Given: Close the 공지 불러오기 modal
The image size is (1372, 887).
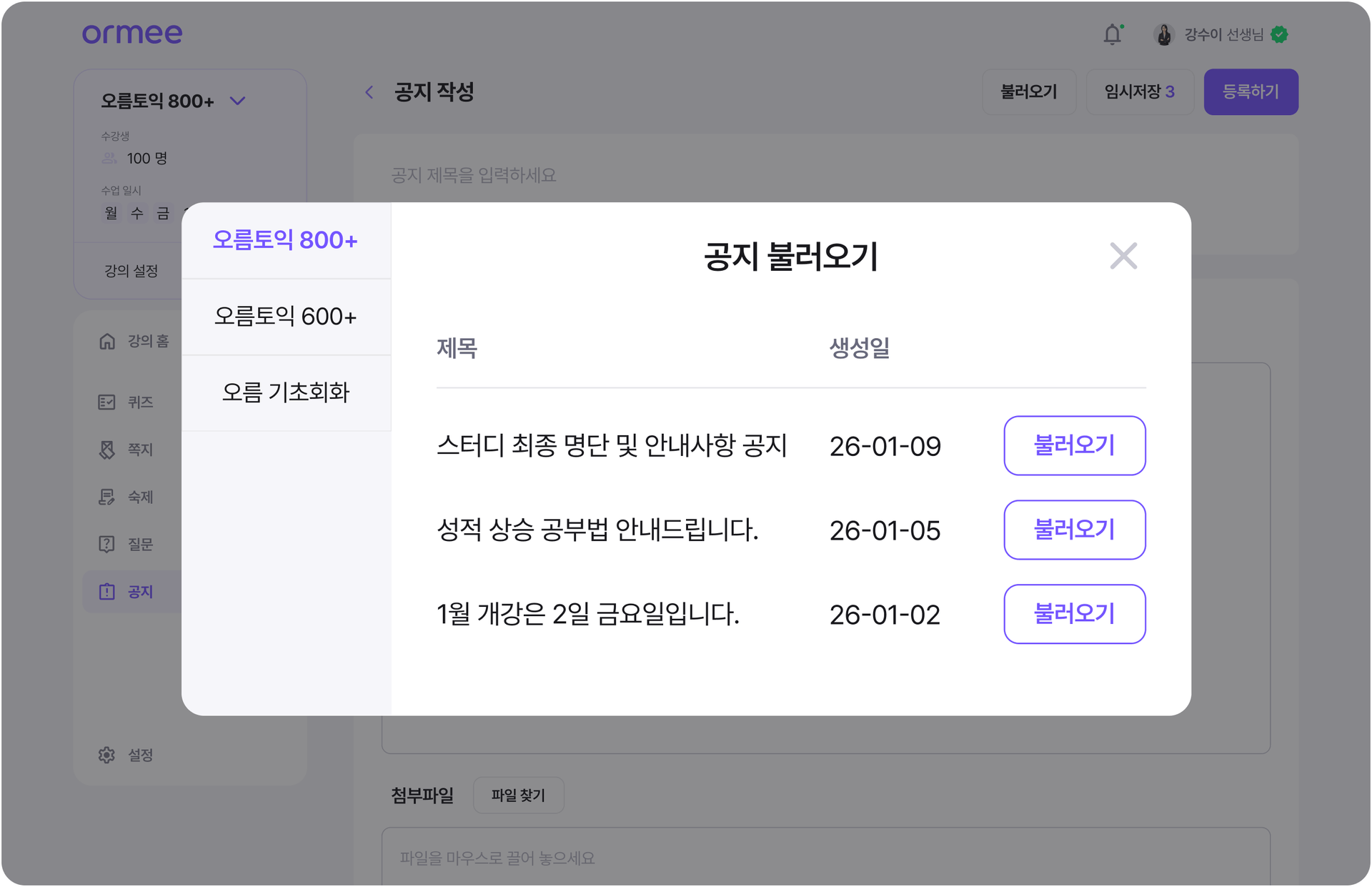Looking at the screenshot, I should [x=1123, y=256].
